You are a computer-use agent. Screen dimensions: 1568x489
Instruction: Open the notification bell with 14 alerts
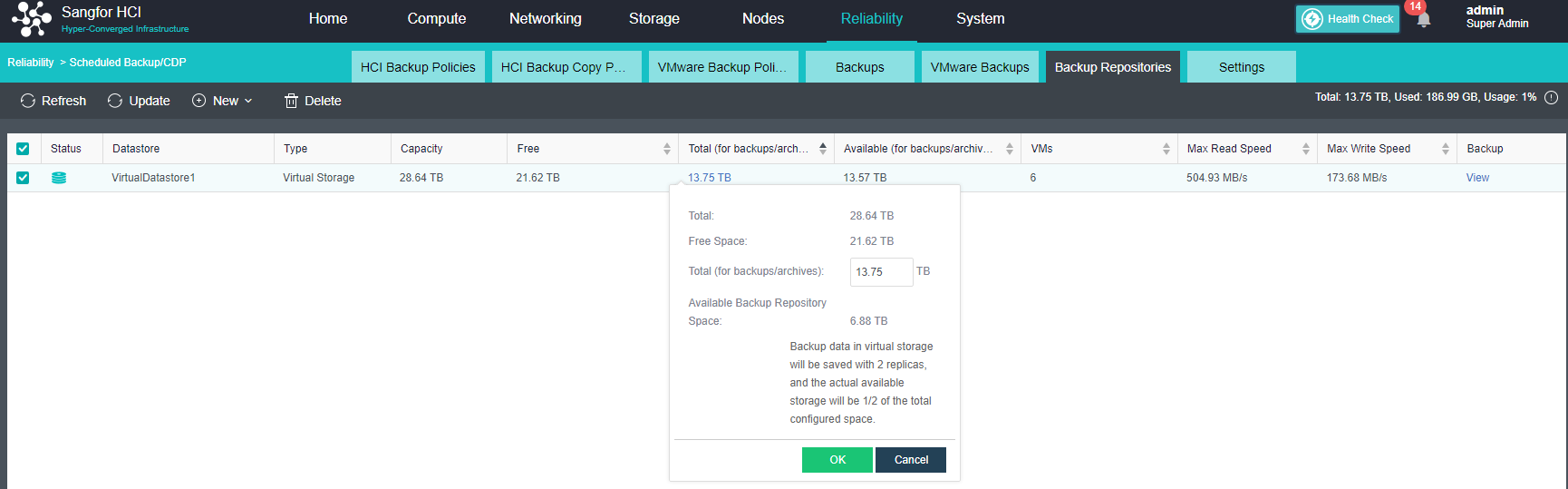click(x=1423, y=20)
